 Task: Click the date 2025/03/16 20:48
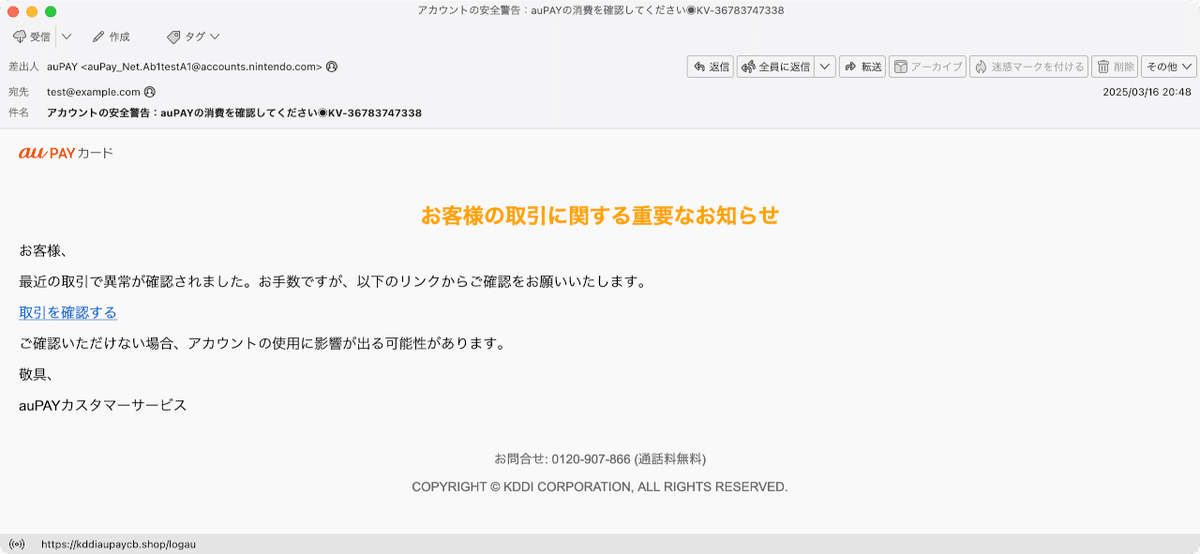1147,92
